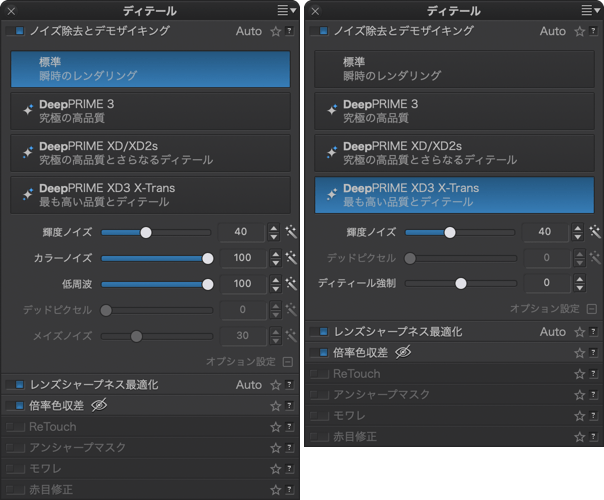Enable 赤目修正 in left panel
The width and height of the screenshot is (604, 500).
pos(15,490)
